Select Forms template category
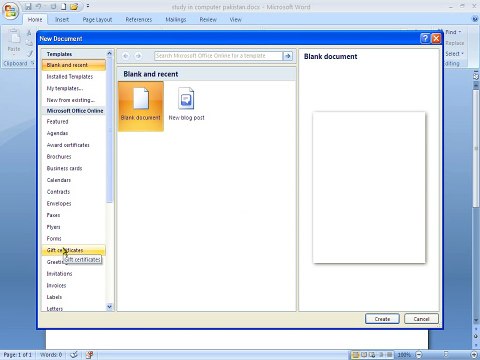This screenshot has height=360, width=480. click(74, 239)
